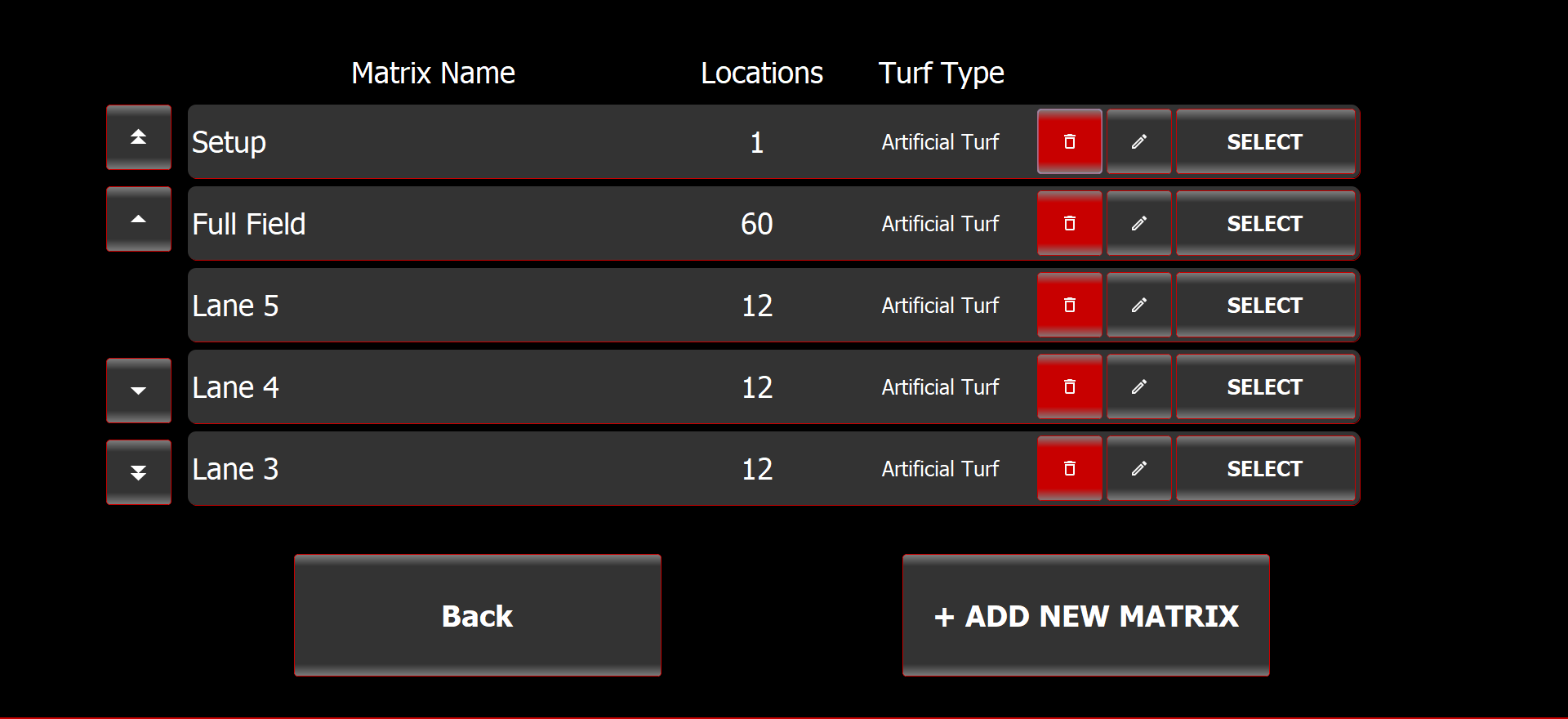1568x719 pixels.
Task: Edit the Setup matrix
Action: pyautogui.click(x=1138, y=141)
